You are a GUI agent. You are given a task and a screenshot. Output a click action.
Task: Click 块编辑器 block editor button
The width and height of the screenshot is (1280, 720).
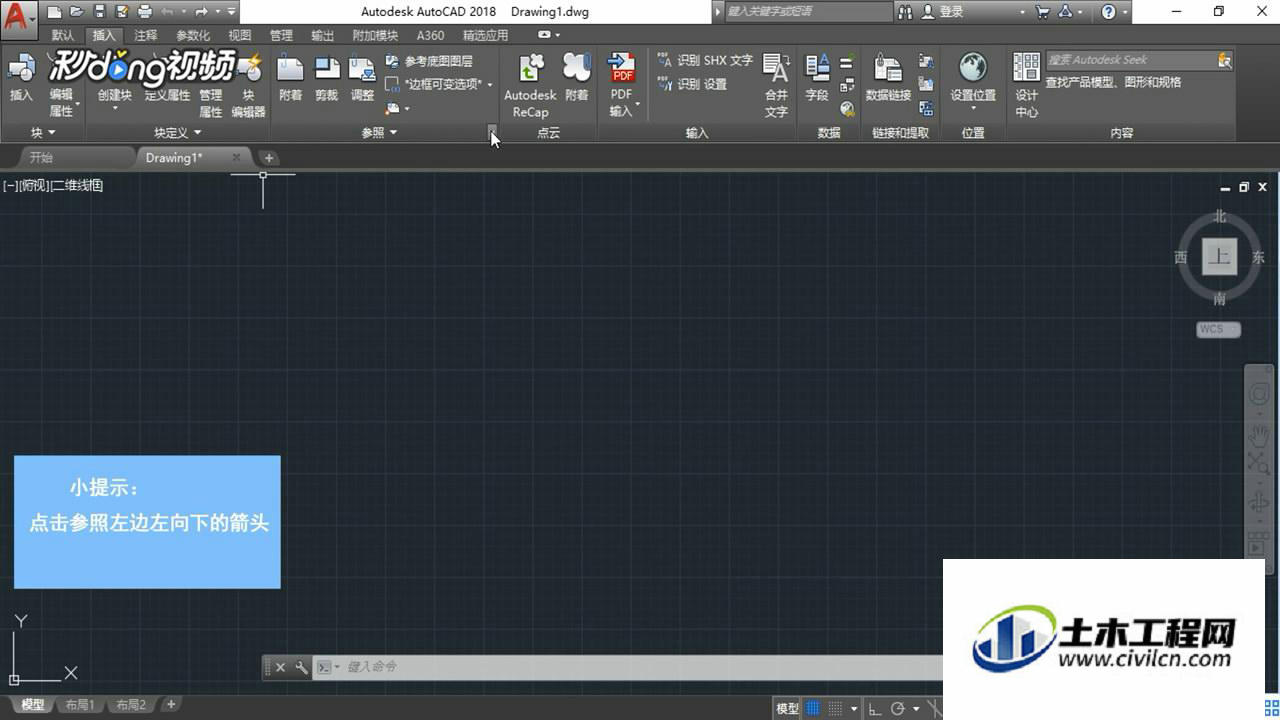pos(249,85)
